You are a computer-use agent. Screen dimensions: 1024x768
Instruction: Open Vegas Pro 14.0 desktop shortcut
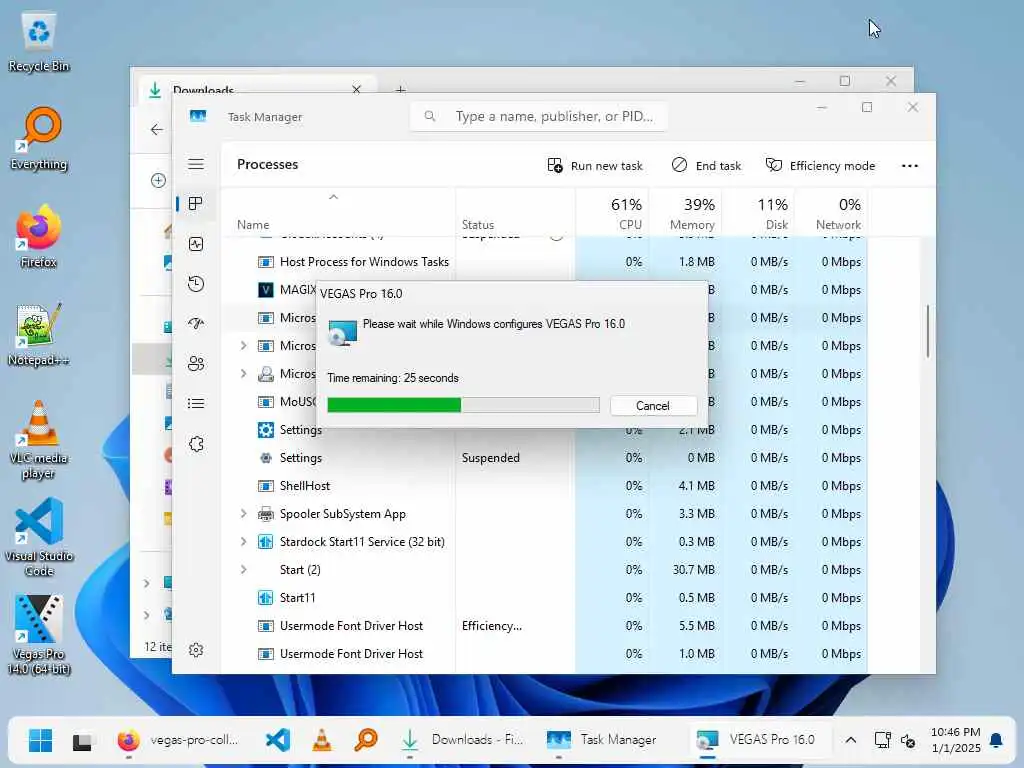point(39,635)
